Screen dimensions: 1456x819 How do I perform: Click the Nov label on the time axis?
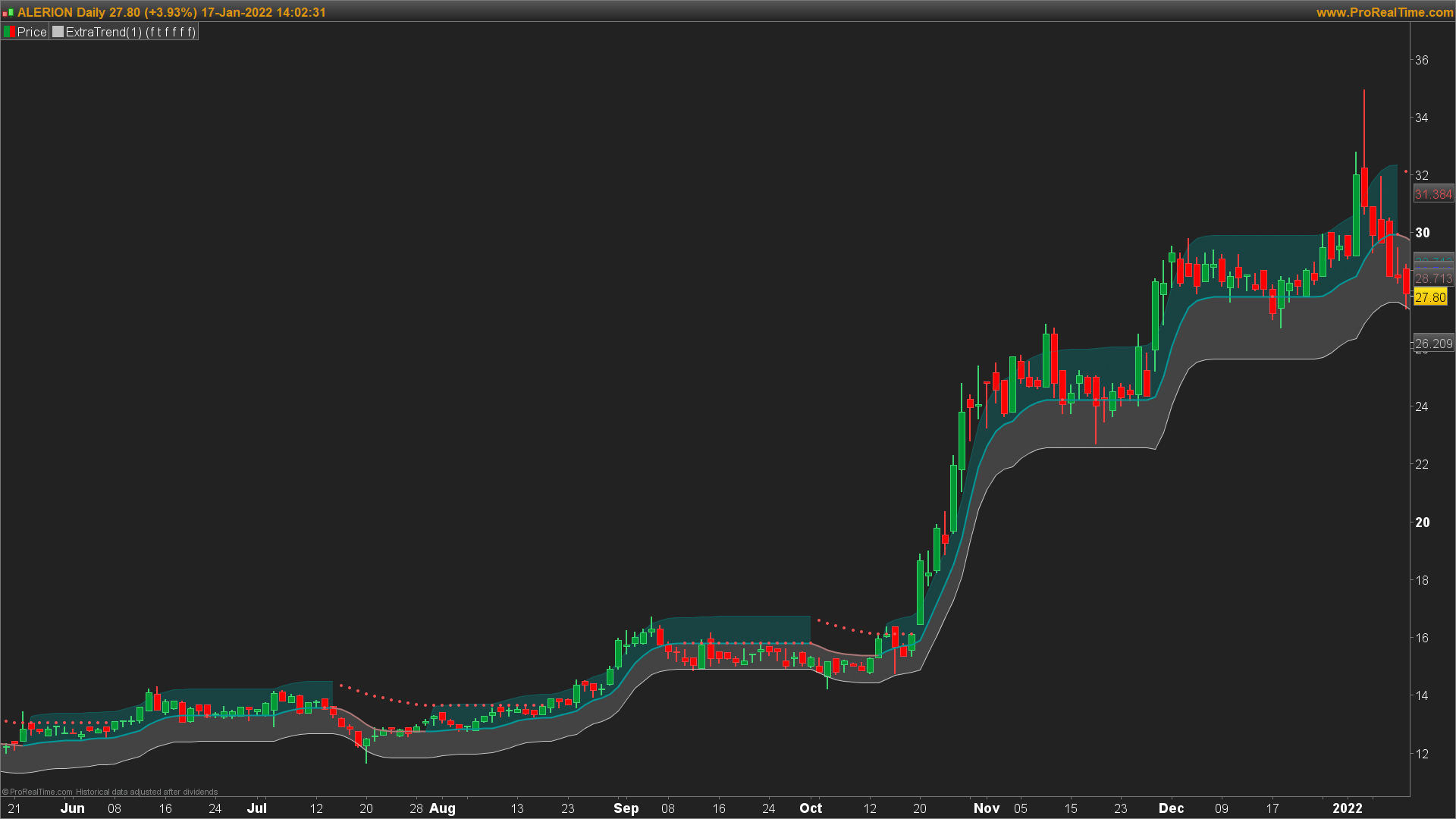tap(986, 808)
